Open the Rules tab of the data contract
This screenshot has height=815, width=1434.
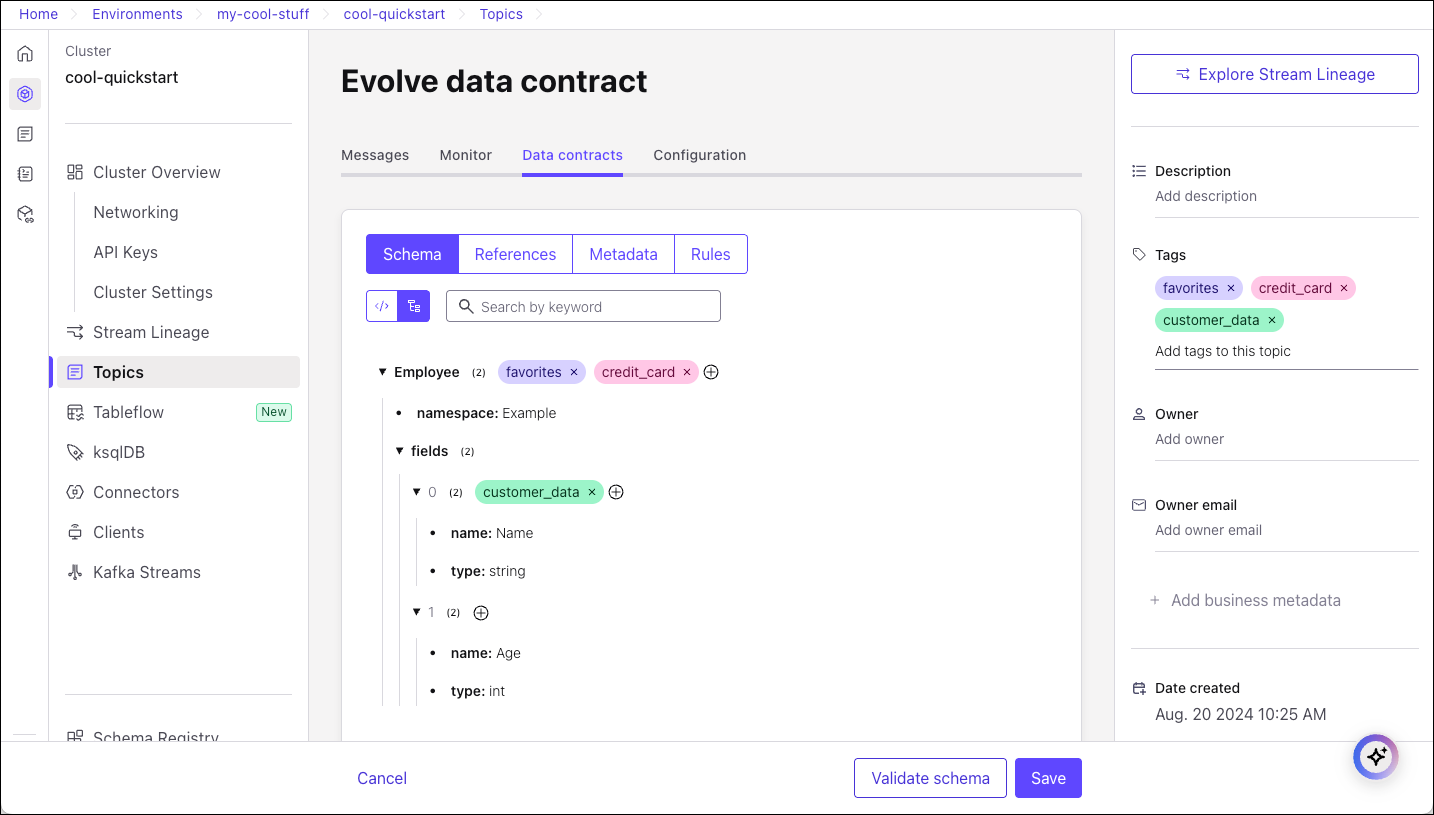pos(710,254)
